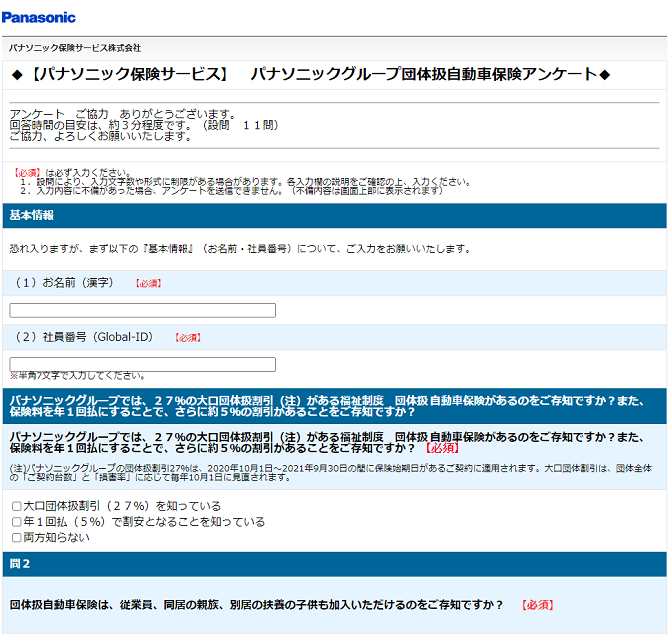
Task: Click the survey title パナソニックグループ団体扱自動車保険アンケート
Action: tap(311, 74)
